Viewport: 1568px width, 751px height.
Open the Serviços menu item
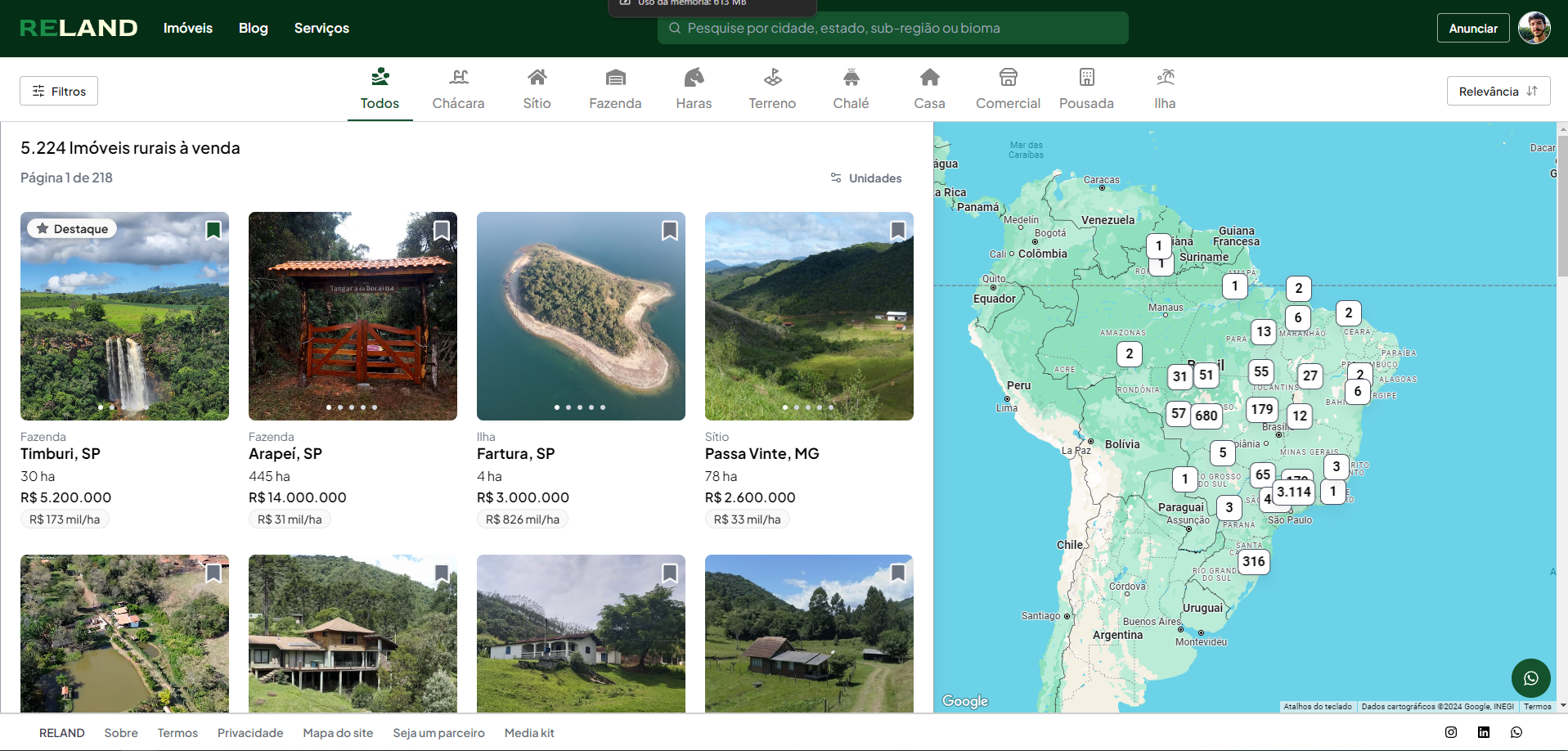pyautogui.click(x=321, y=28)
